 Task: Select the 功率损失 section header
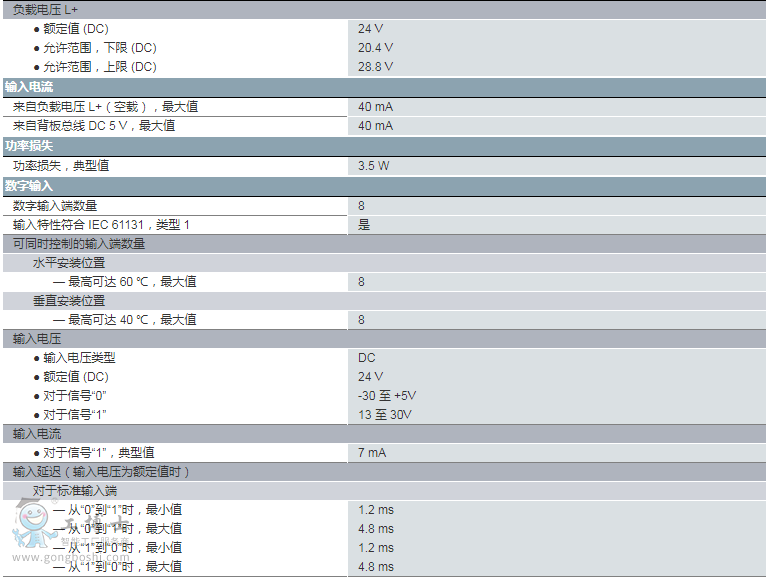[29, 146]
